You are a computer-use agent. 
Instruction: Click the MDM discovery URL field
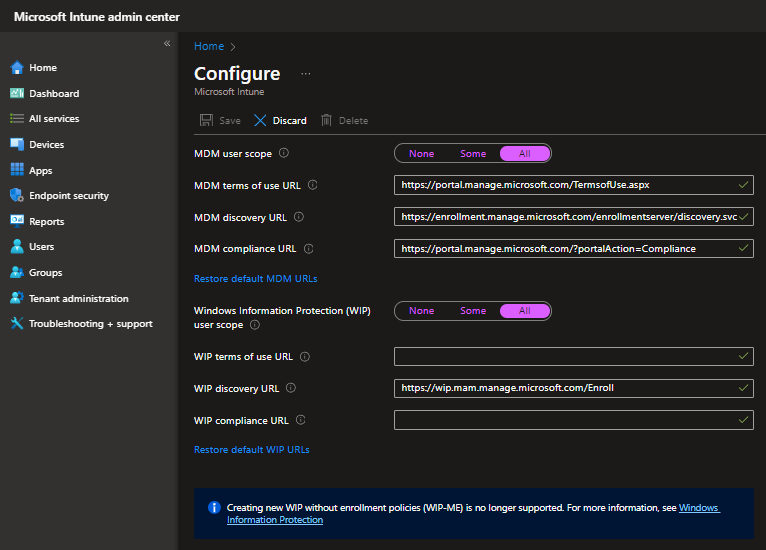click(x=574, y=217)
